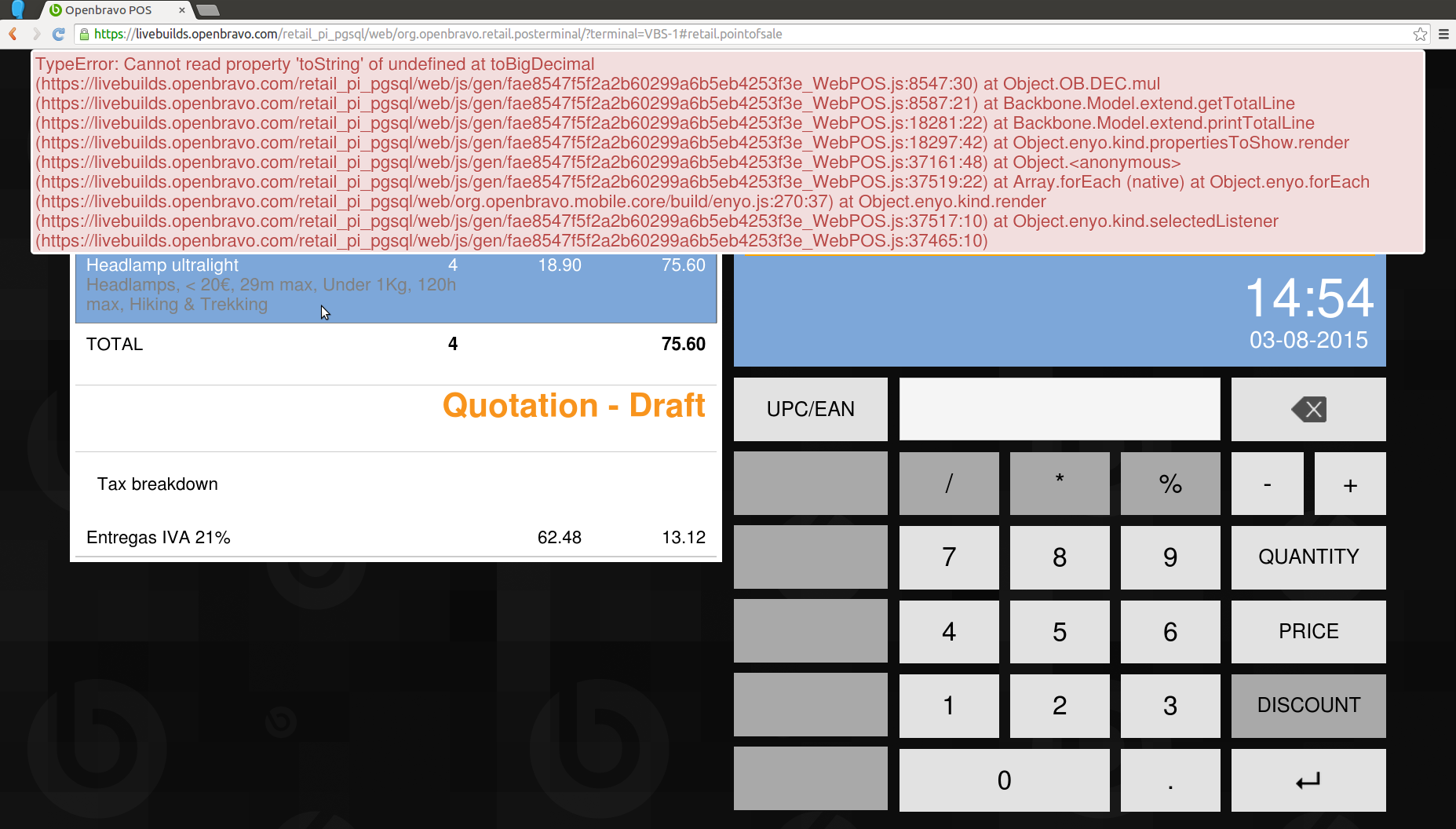
Task: Tap digit 3 on keypad
Action: click(x=1170, y=706)
